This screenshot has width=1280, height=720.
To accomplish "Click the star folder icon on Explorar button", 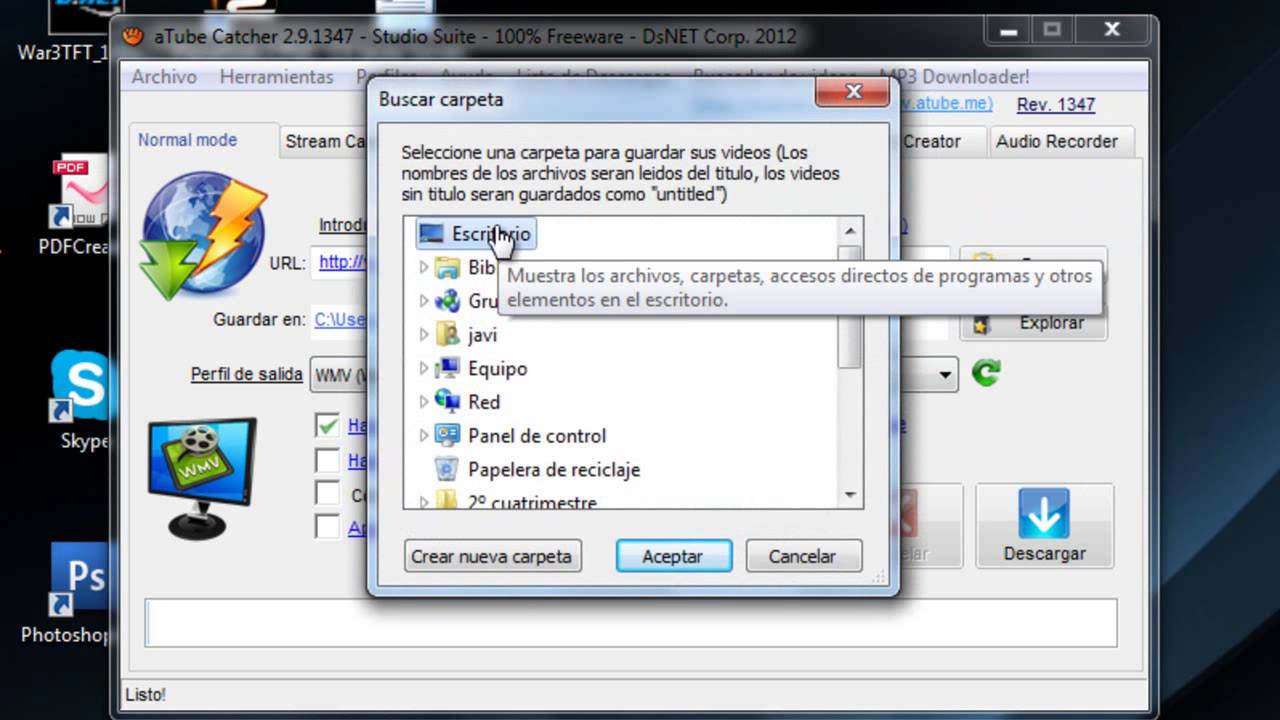I will [981, 323].
